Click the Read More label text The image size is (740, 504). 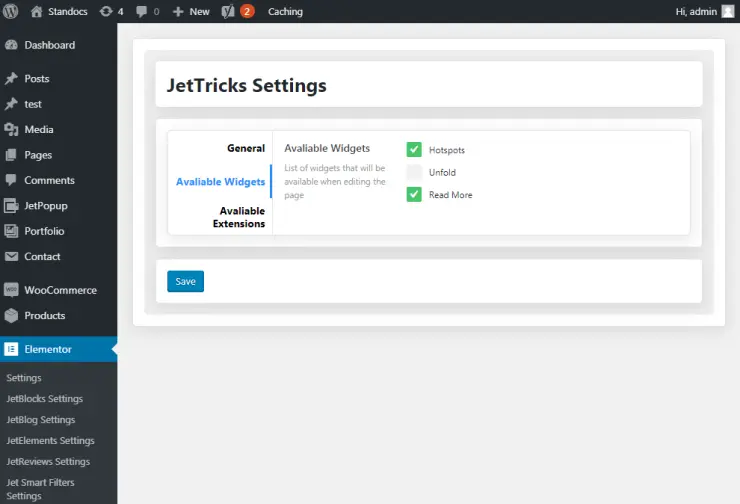click(x=450, y=195)
